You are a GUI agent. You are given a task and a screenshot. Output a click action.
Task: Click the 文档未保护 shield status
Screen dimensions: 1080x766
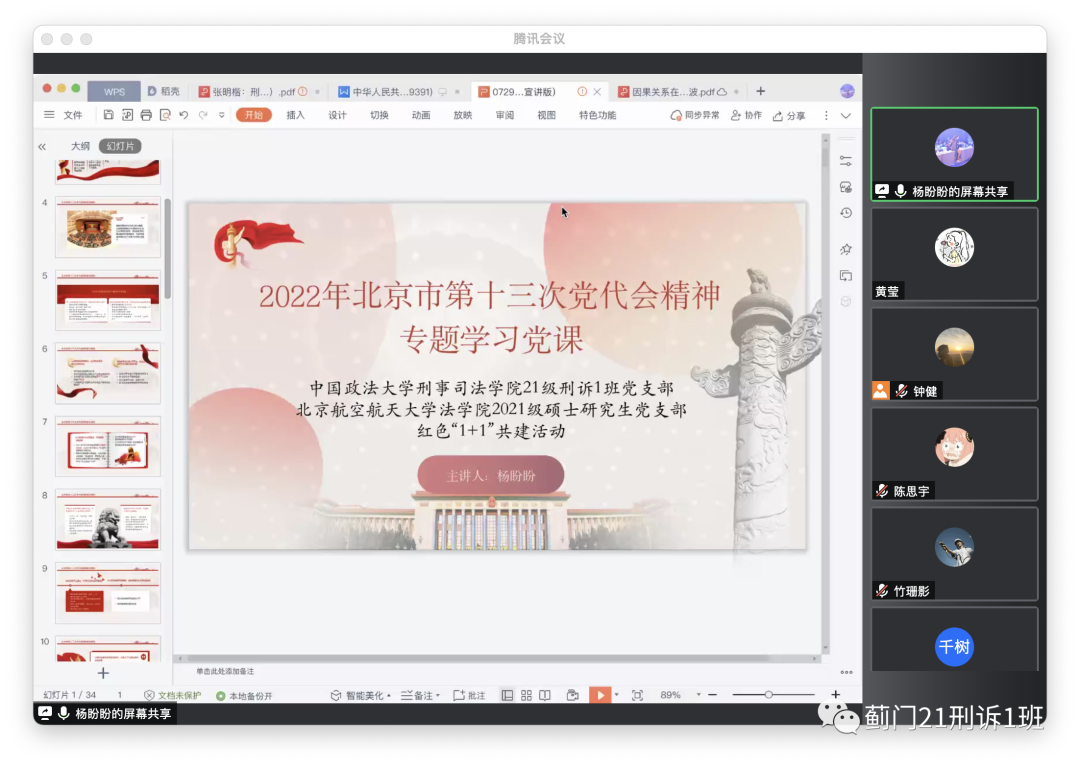click(172, 696)
